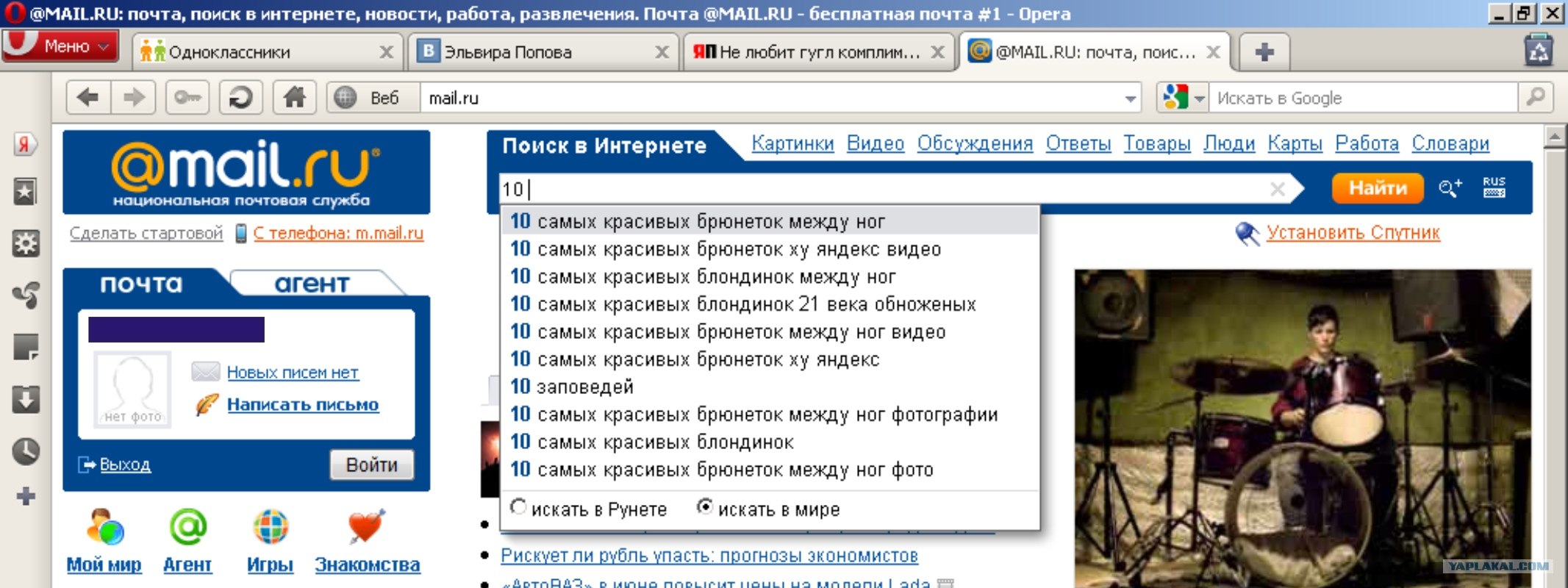The image size is (1568, 588).
Task: Open the widgets gear panel in sidebar
Action: pos(26,243)
